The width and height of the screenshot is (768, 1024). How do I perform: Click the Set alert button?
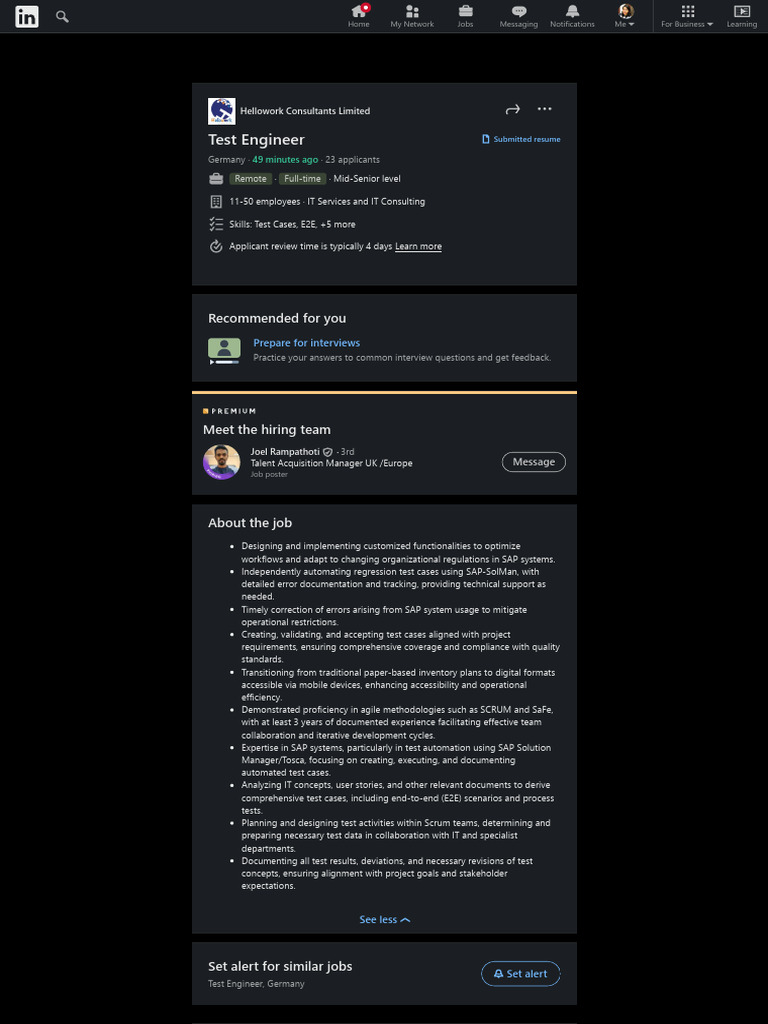pos(521,974)
